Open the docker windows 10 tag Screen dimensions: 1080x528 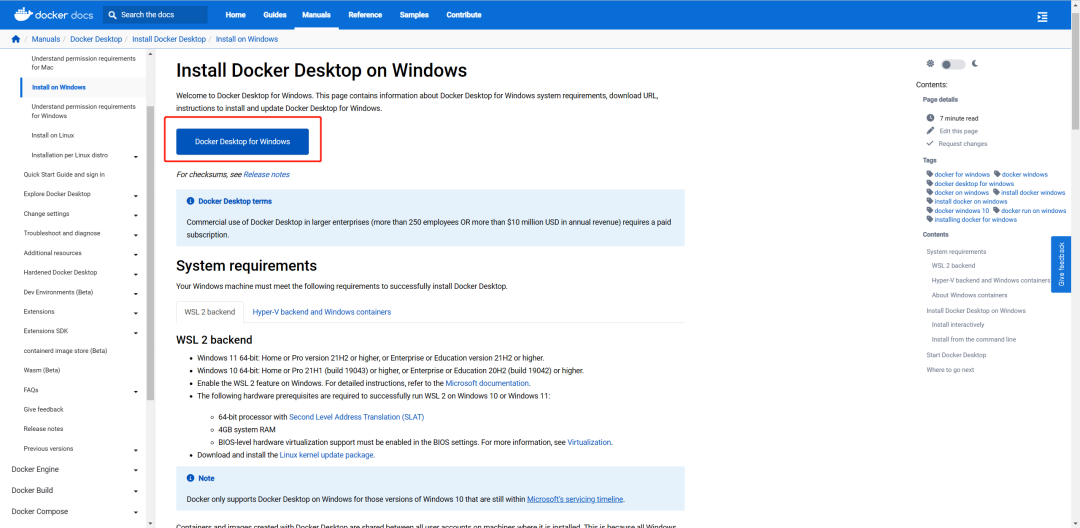(962, 211)
